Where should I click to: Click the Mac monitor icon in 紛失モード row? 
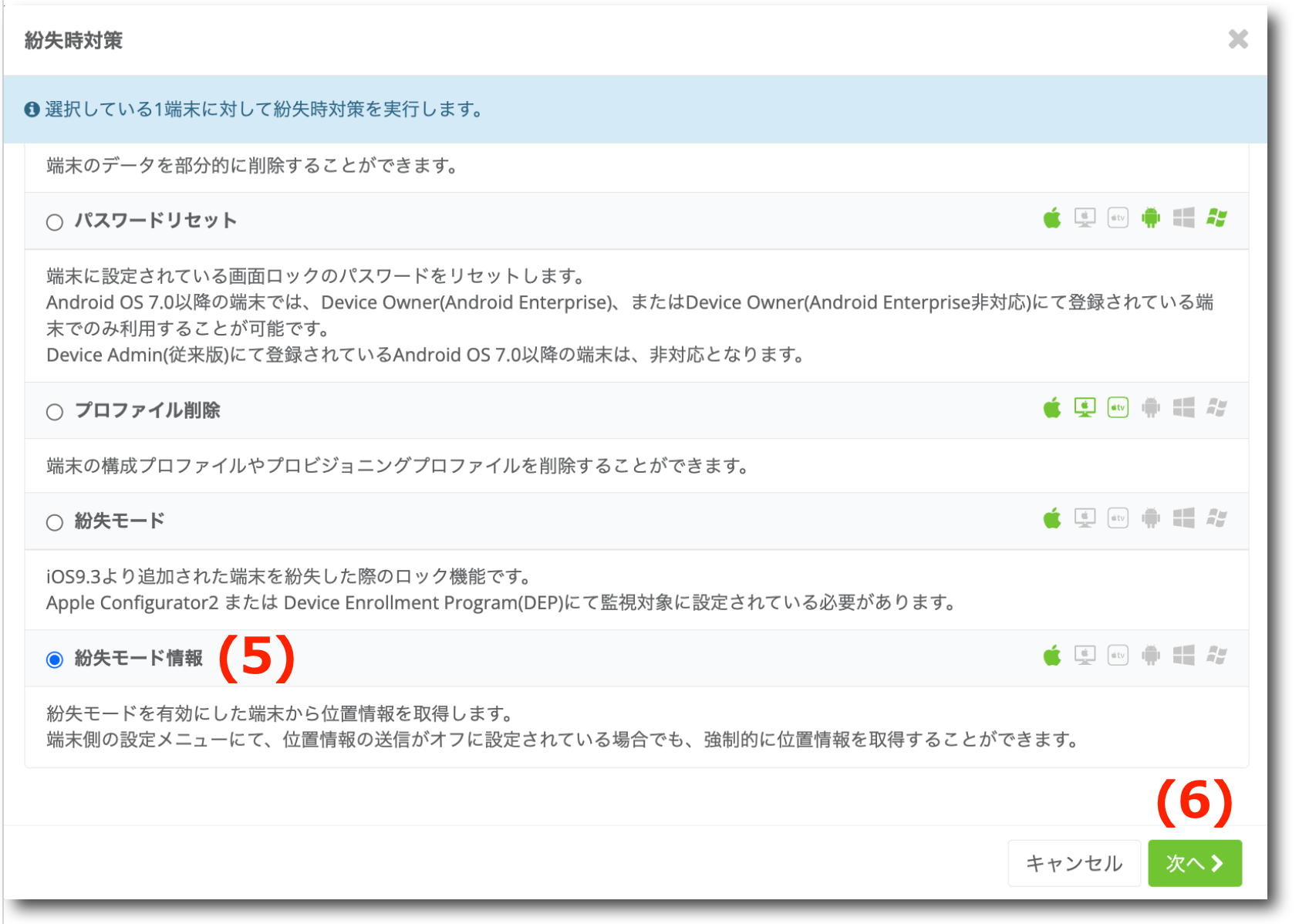1085,518
